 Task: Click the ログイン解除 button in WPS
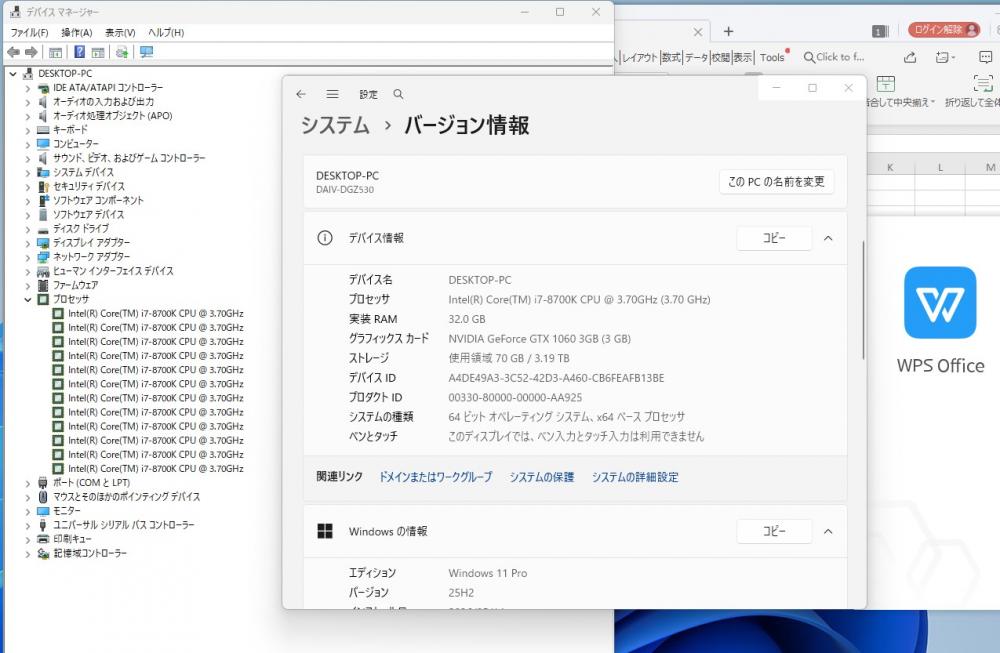(945, 29)
